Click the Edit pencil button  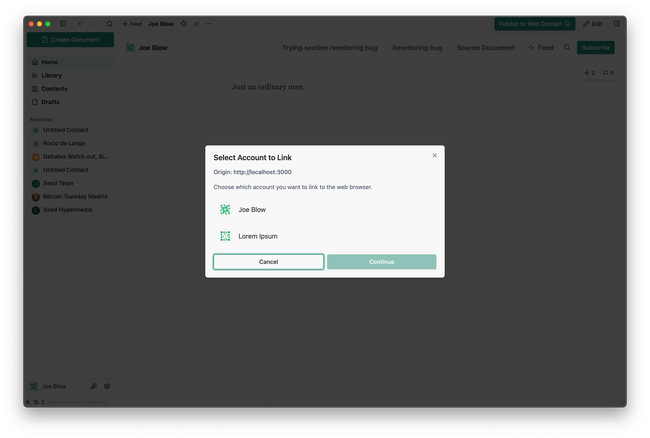pos(593,23)
